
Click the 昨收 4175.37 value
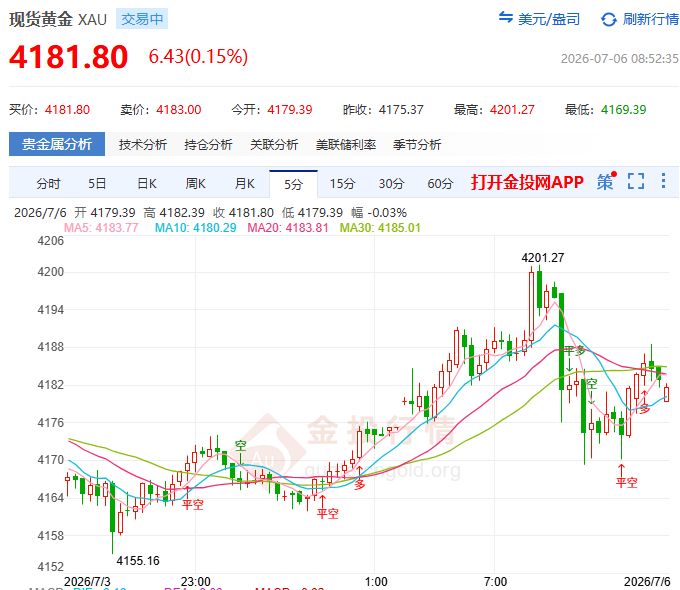pos(401,110)
